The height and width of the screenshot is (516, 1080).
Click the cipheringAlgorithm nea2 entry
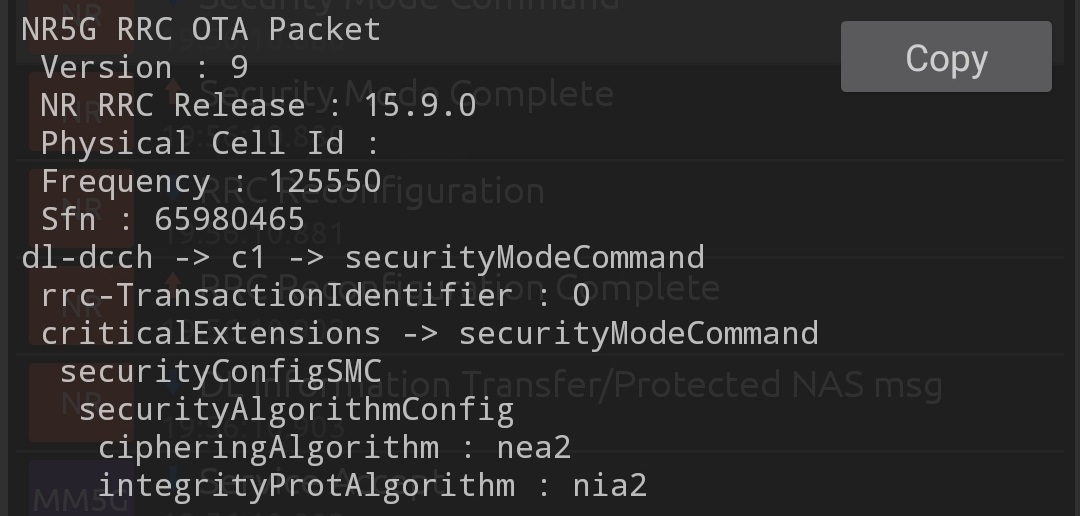pyautogui.click(x=334, y=447)
